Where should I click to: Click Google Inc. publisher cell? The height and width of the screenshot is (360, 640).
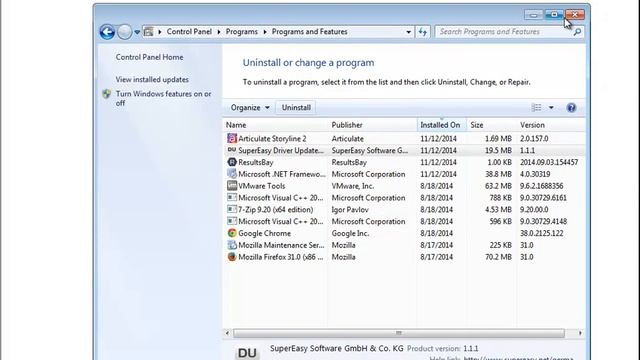pos(350,233)
